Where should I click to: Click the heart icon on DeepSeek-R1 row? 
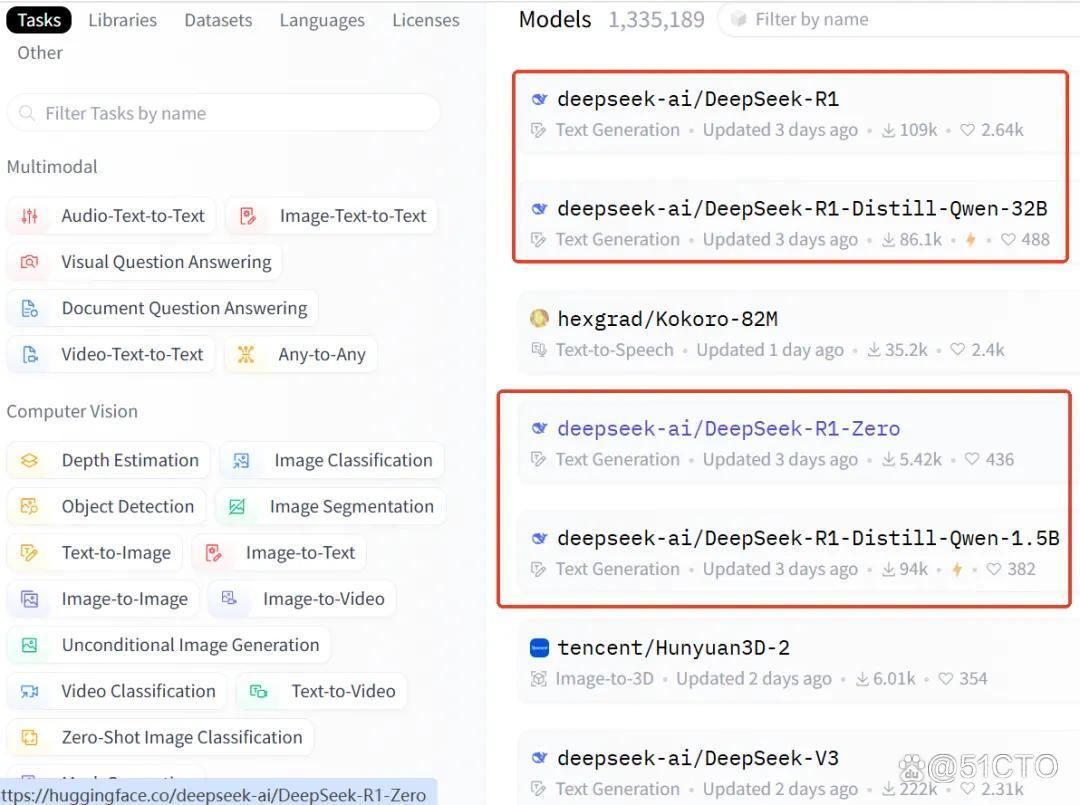[967, 130]
